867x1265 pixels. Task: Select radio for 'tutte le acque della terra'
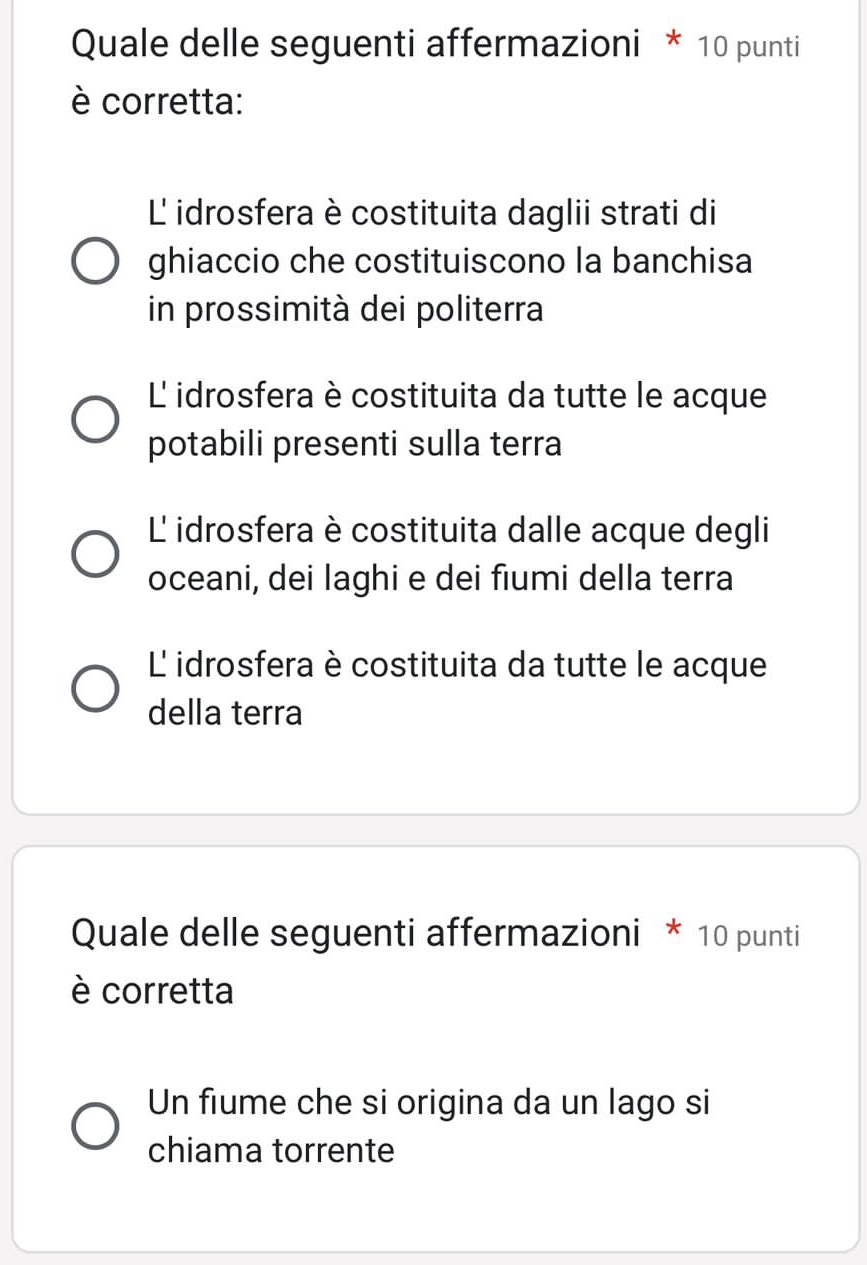coord(97,689)
